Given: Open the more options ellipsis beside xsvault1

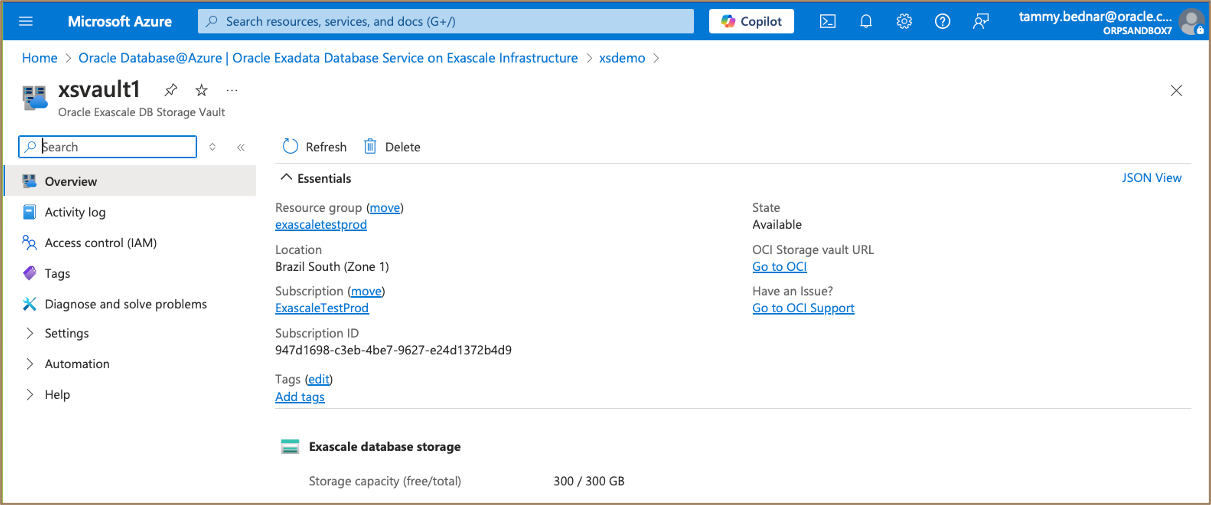Looking at the screenshot, I should 232,90.
